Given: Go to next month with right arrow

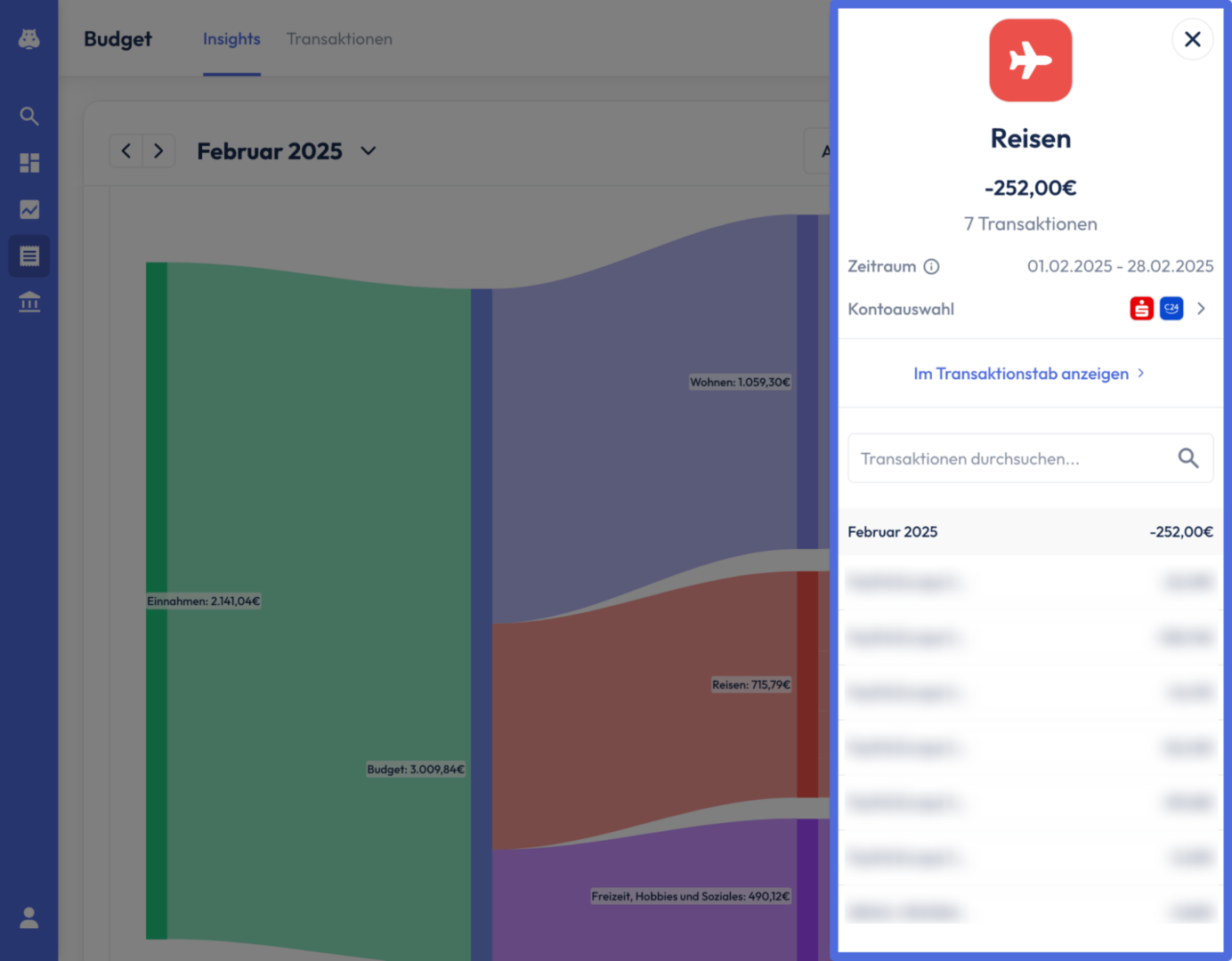Looking at the screenshot, I should (x=158, y=151).
